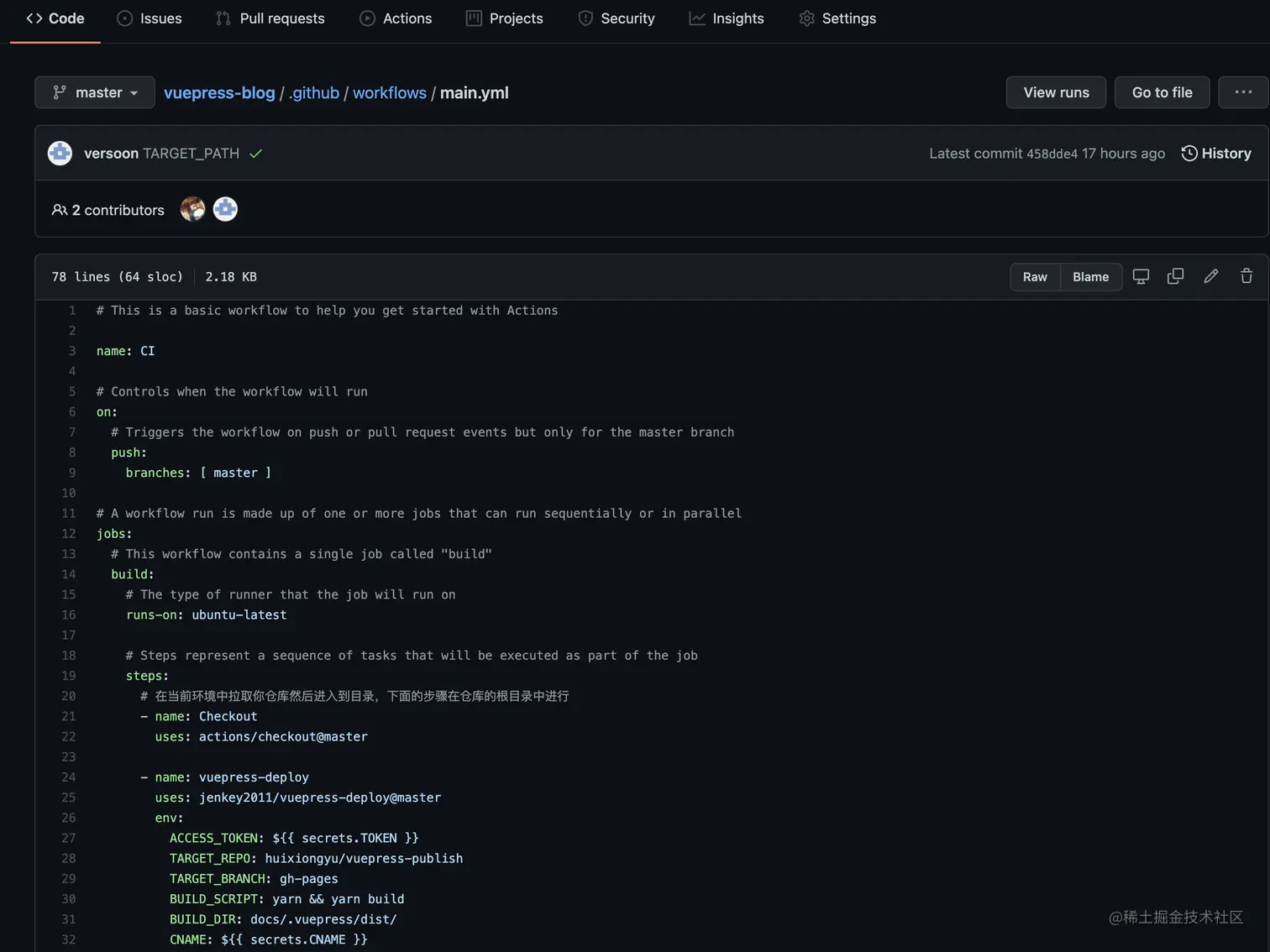Open Raw file view
The height and width of the screenshot is (952, 1270).
click(1035, 277)
